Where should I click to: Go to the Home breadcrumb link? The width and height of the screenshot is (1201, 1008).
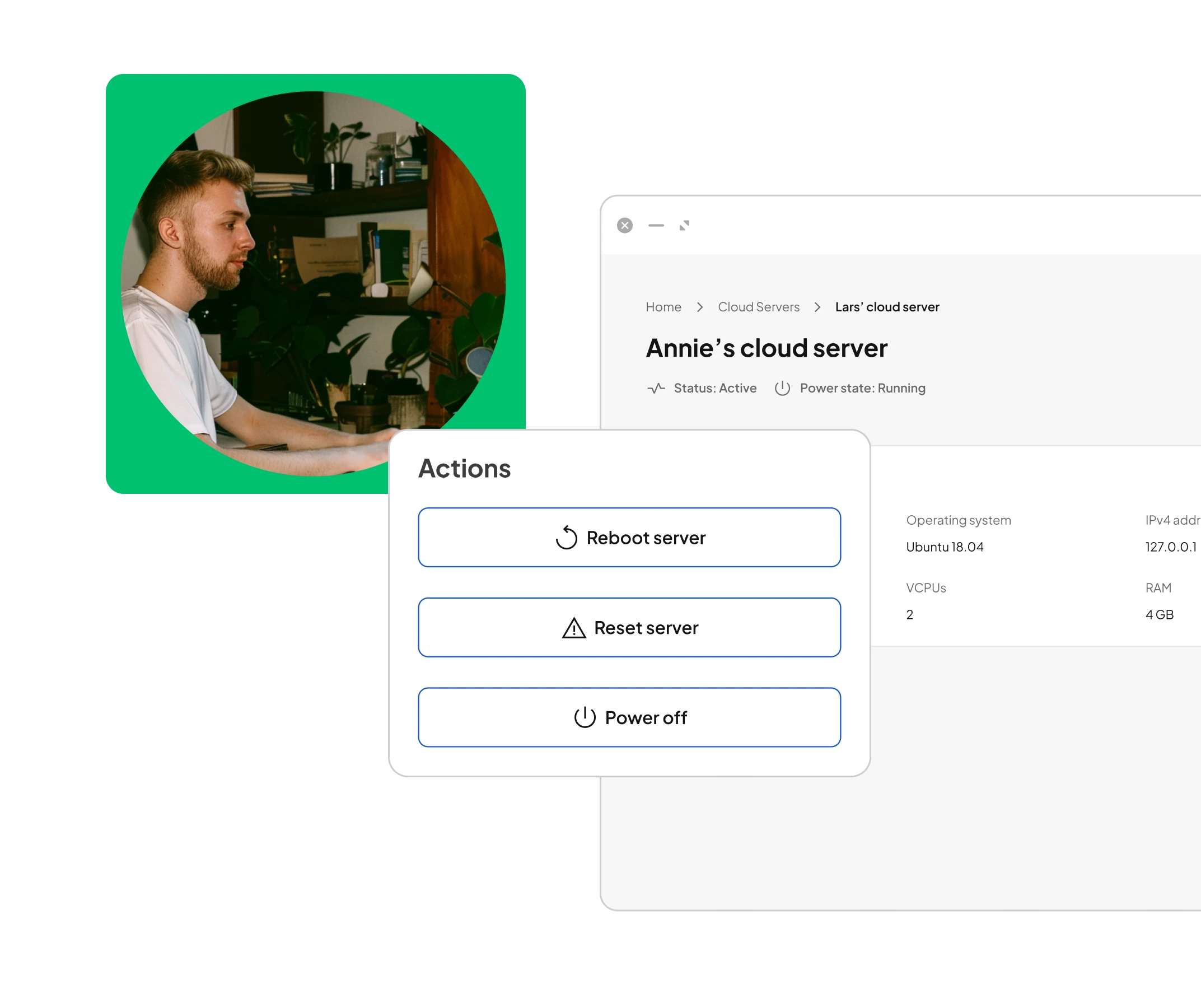[x=663, y=307]
